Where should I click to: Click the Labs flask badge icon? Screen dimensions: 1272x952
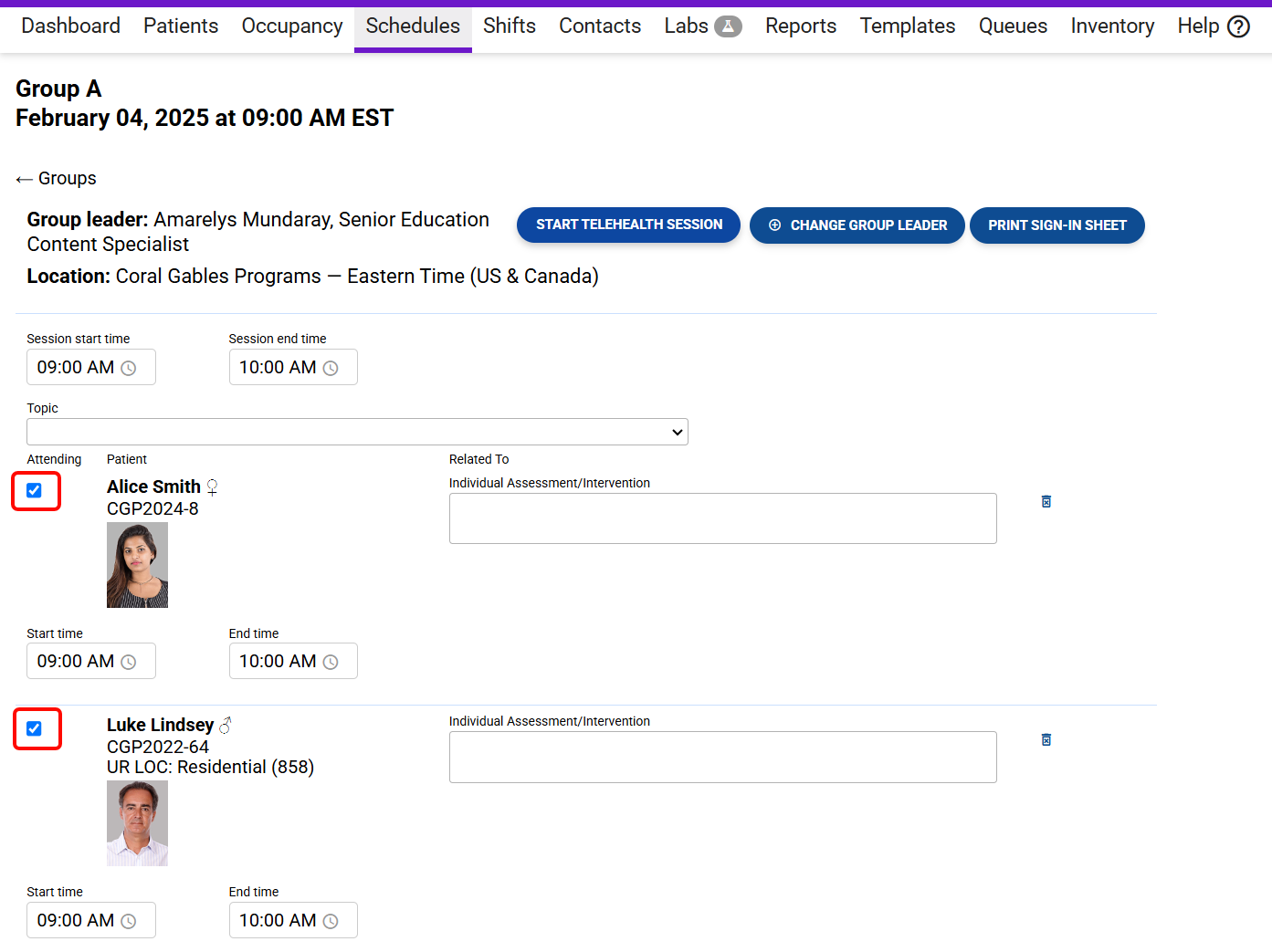[728, 26]
